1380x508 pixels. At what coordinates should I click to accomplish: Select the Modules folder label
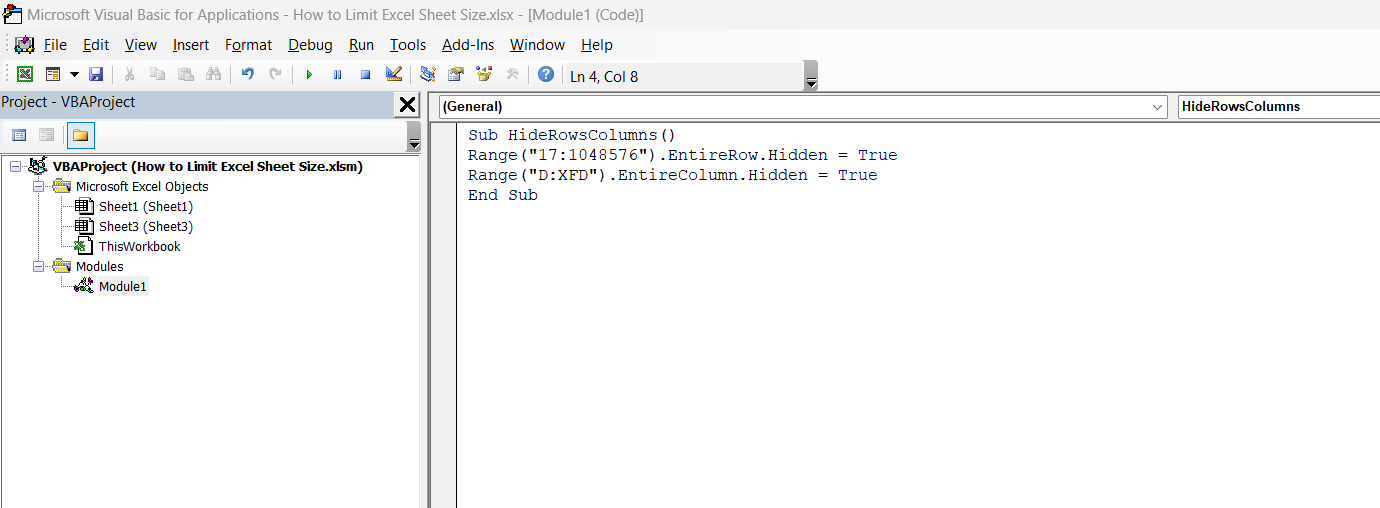pos(100,267)
